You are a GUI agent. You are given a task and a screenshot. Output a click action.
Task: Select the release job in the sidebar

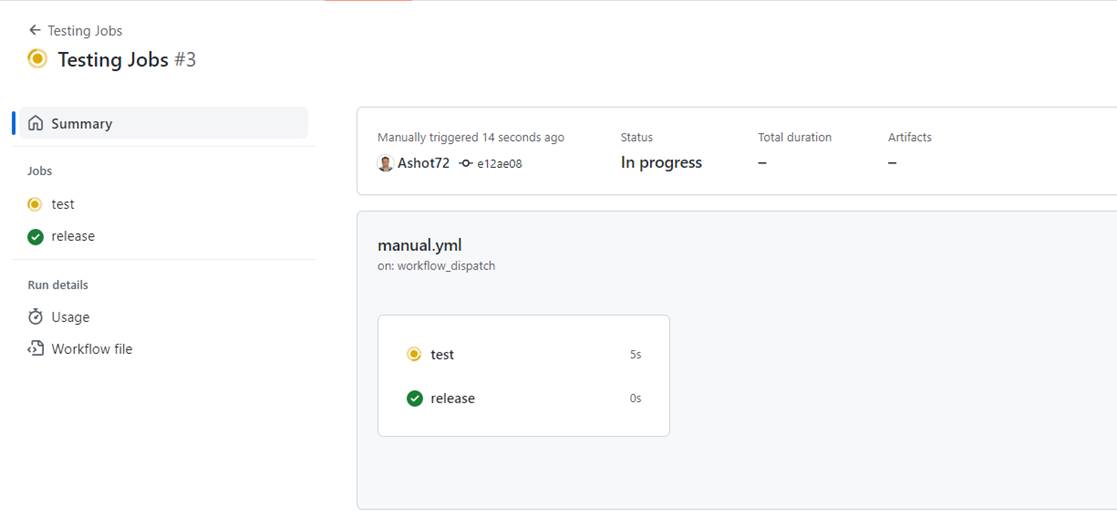click(x=73, y=237)
